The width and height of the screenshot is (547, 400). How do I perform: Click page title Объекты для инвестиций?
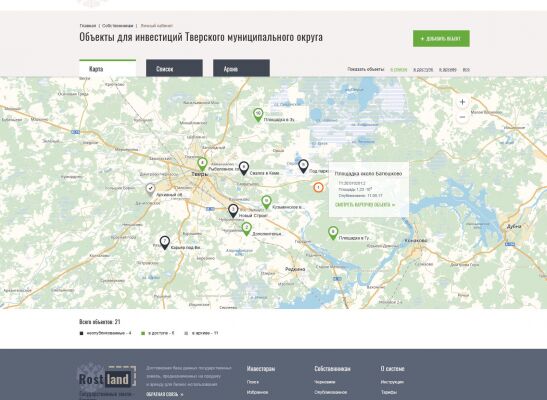tap(201, 37)
